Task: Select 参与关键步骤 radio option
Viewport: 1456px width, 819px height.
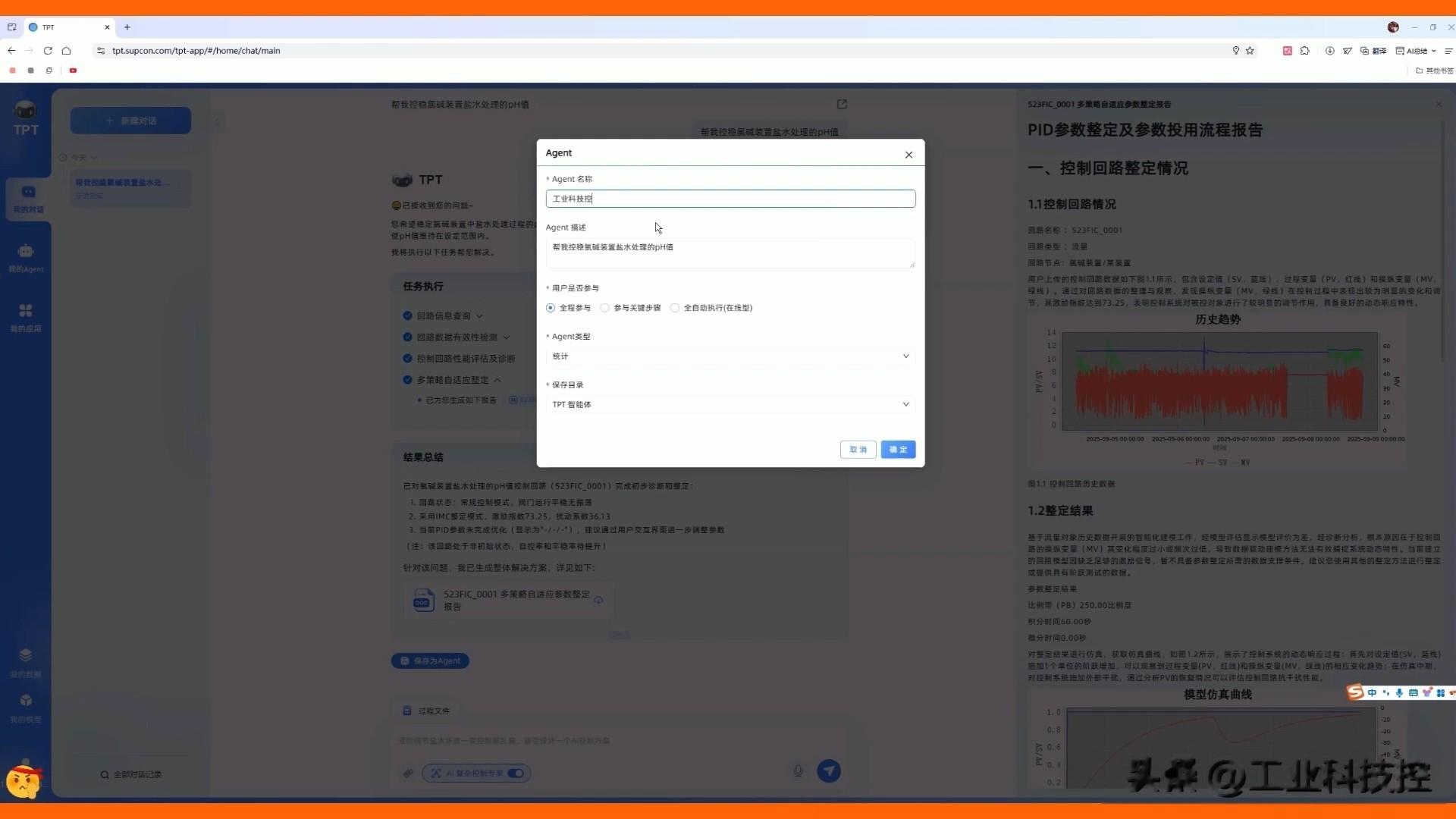Action: pyautogui.click(x=605, y=308)
